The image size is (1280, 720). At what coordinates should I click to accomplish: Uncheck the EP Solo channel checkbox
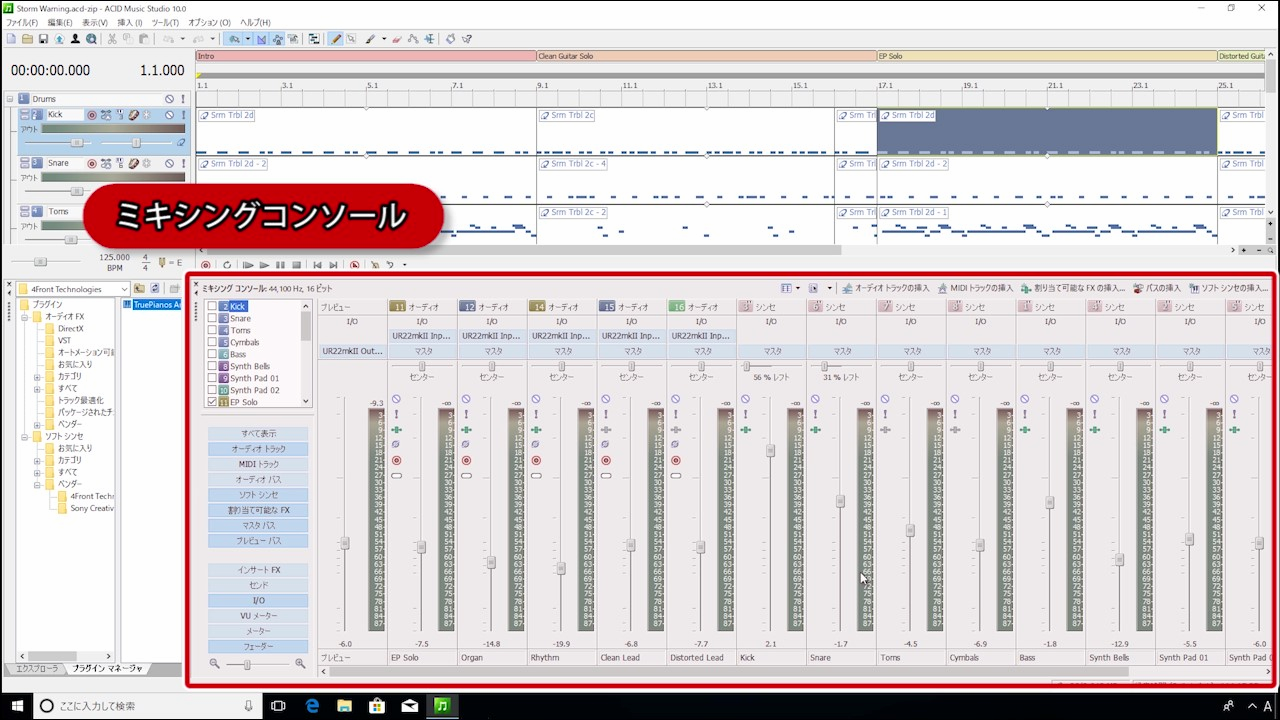tap(212, 402)
